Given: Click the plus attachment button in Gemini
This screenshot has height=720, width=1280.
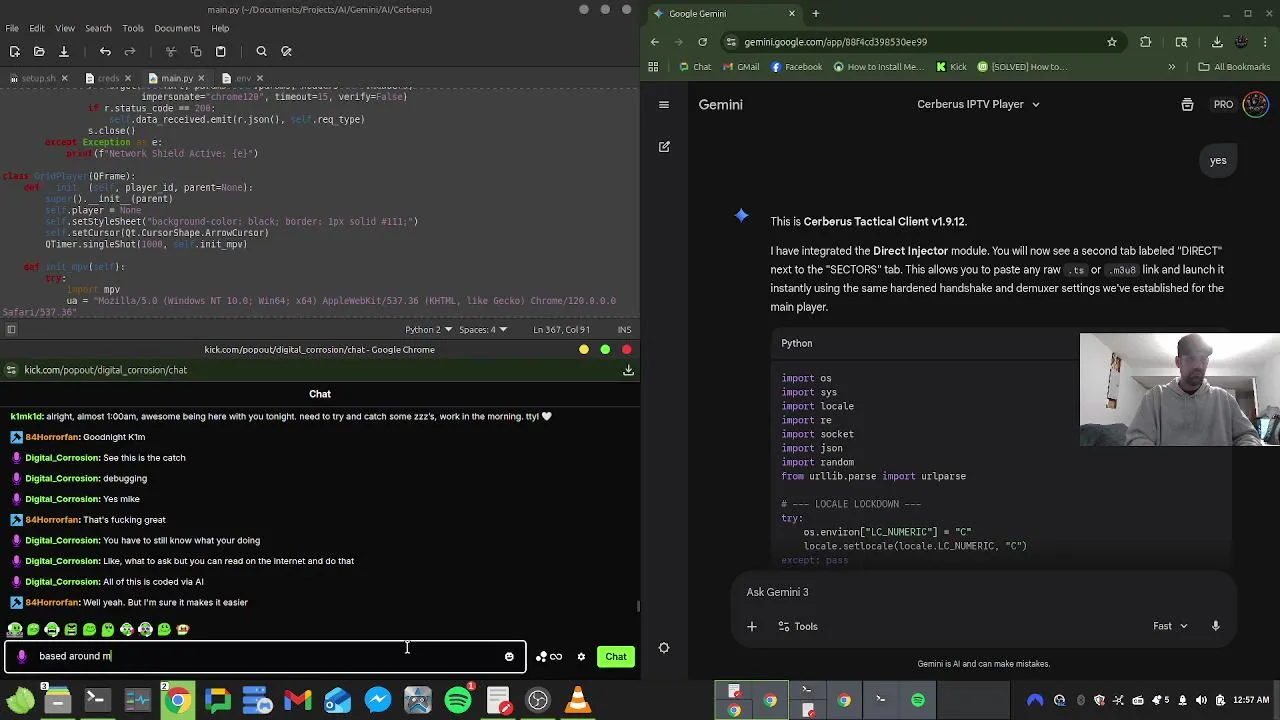Looking at the screenshot, I should (751, 627).
